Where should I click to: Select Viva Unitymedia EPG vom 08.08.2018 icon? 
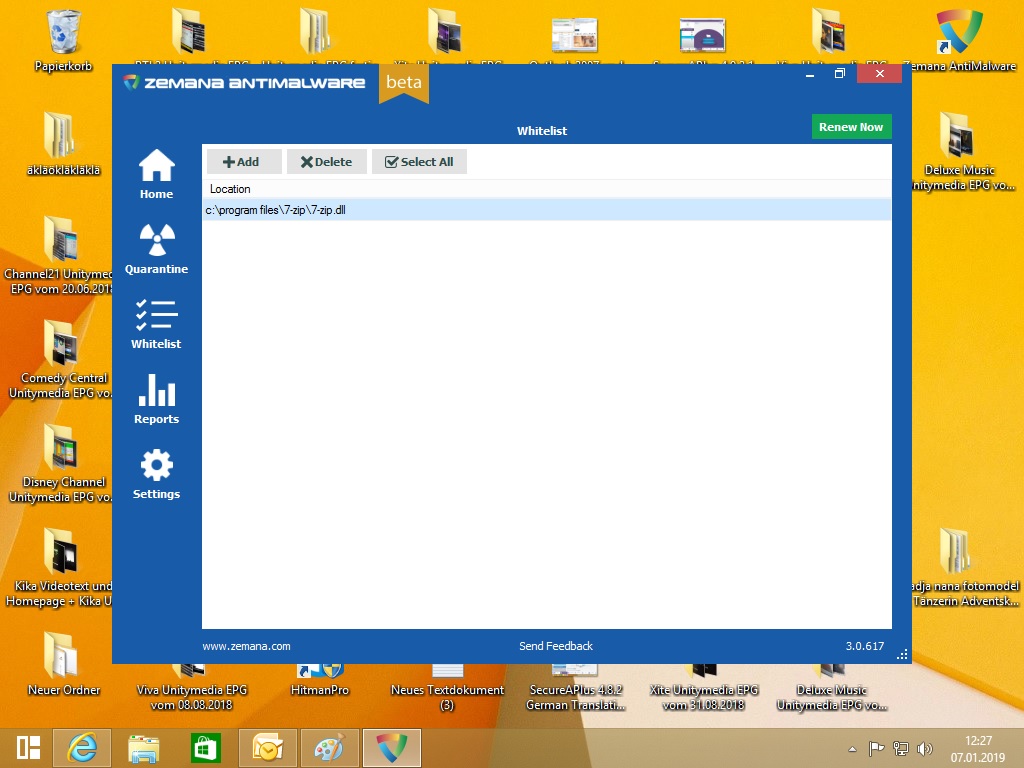pyautogui.click(x=191, y=689)
